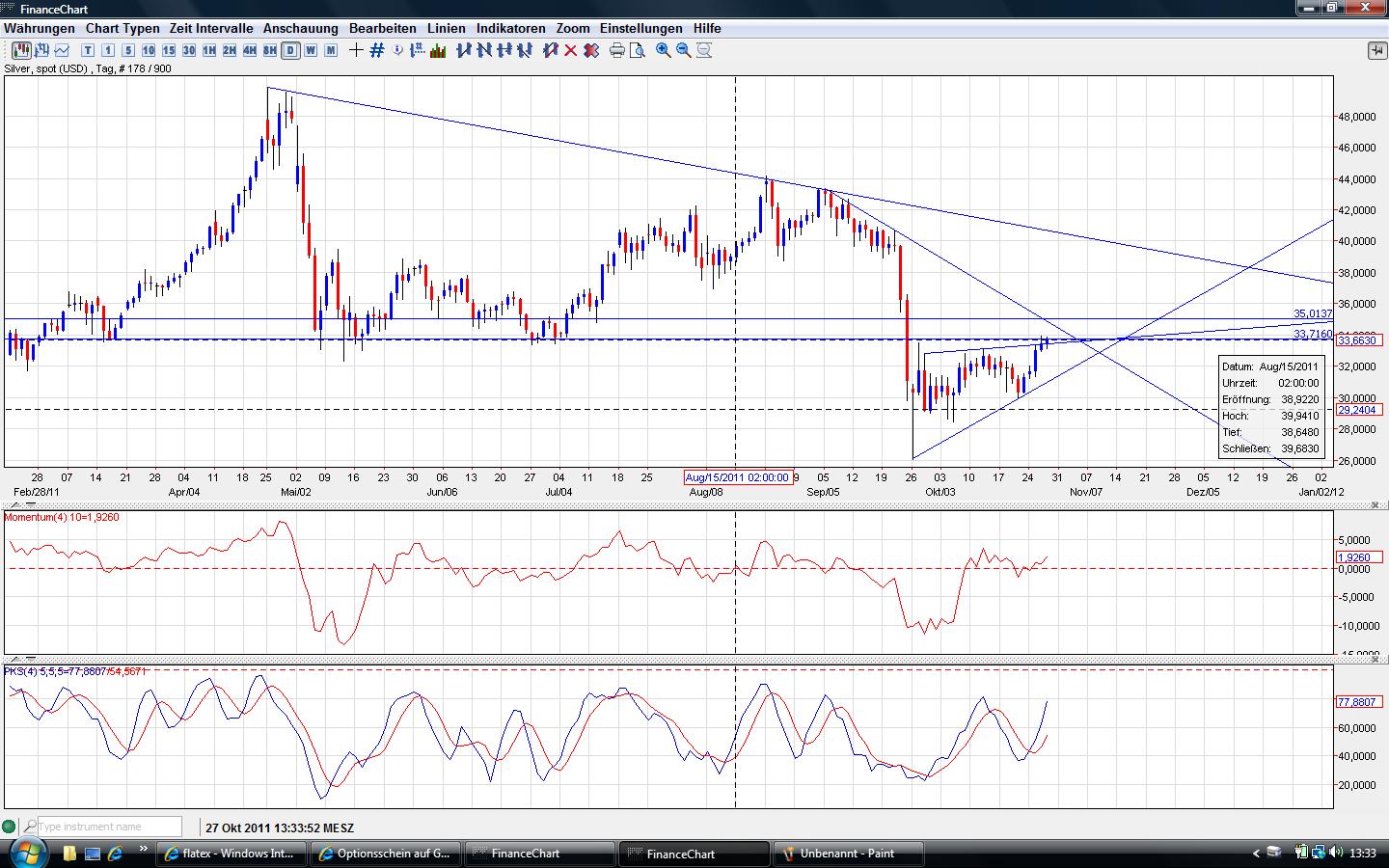Click the 29,2404 price marker label
Viewport: 1389px width, 868px height.
pos(1359,410)
